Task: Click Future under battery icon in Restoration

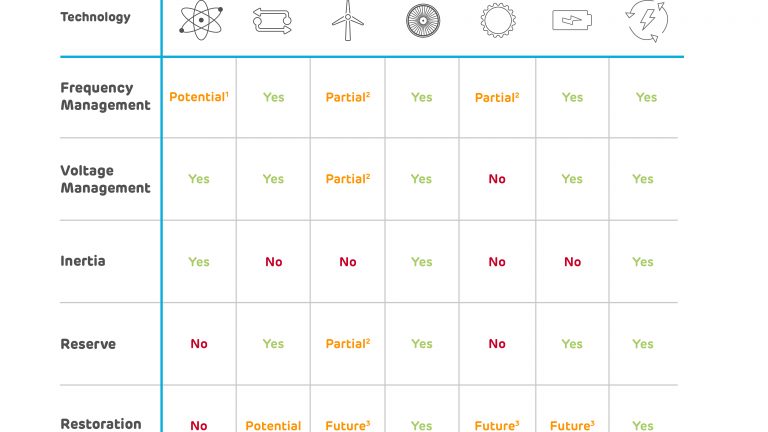Action: [x=571, y=426]
